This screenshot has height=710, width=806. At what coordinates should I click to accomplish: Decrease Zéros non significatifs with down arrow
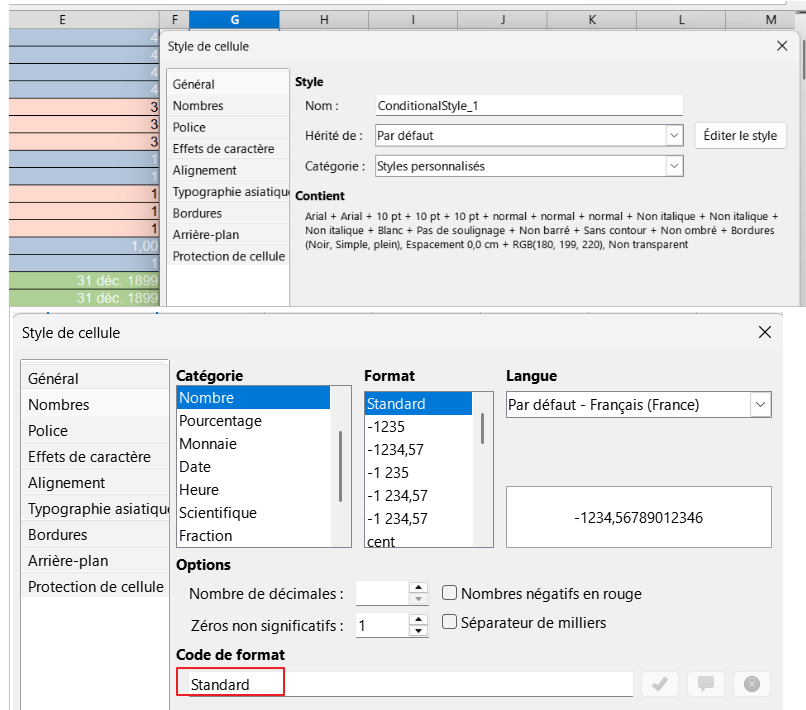coord(419,631)
